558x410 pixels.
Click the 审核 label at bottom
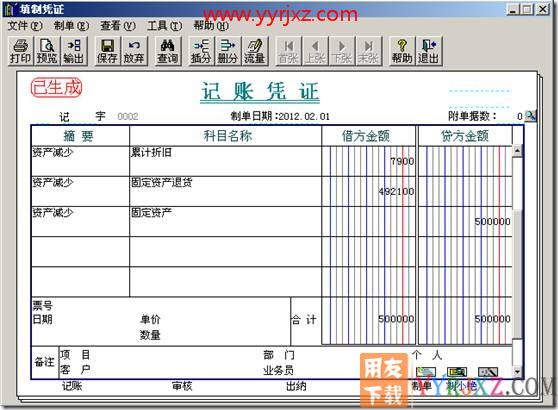pyautogui.click(x=182, y=386)
